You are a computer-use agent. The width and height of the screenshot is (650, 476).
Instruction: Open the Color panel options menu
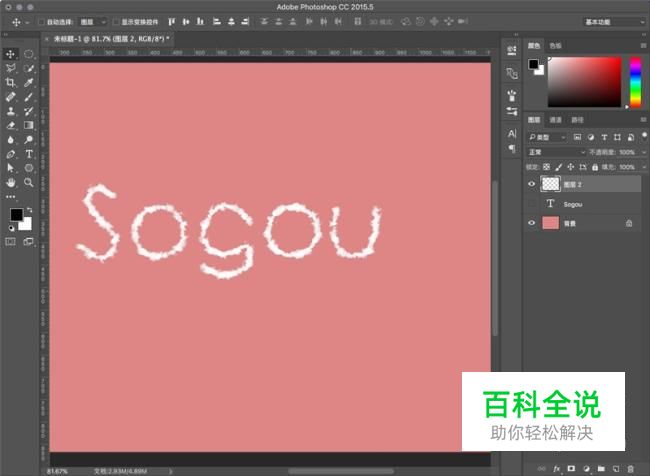(x=643, y=46)
